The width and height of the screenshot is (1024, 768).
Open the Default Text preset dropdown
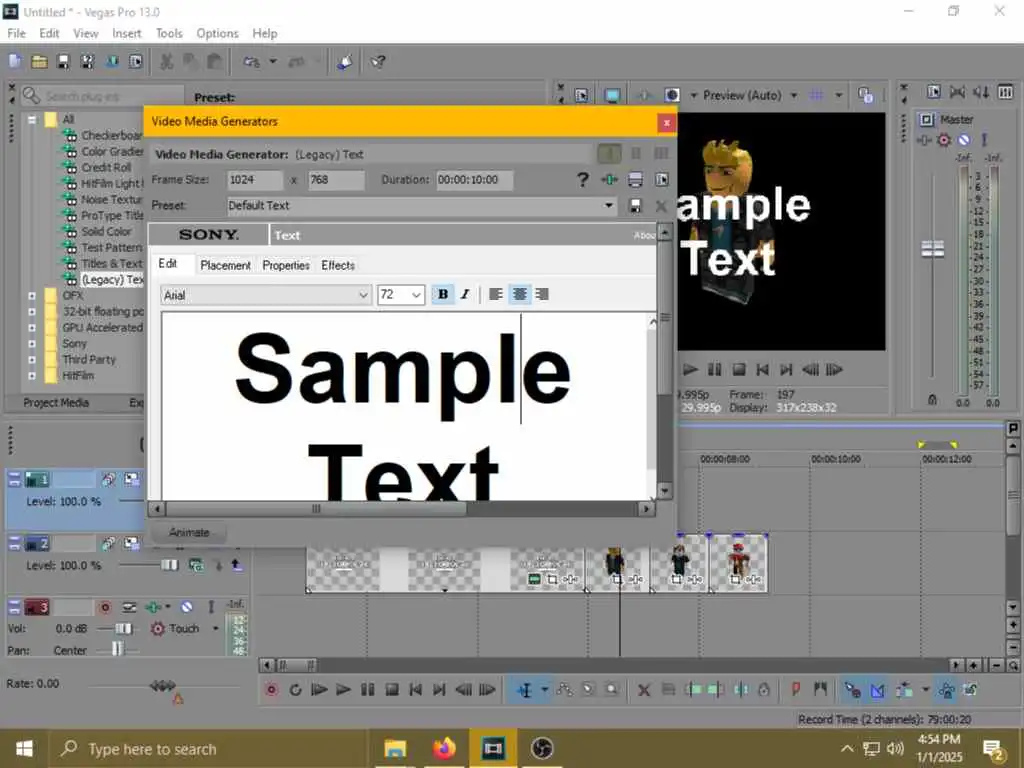point(609,206)
